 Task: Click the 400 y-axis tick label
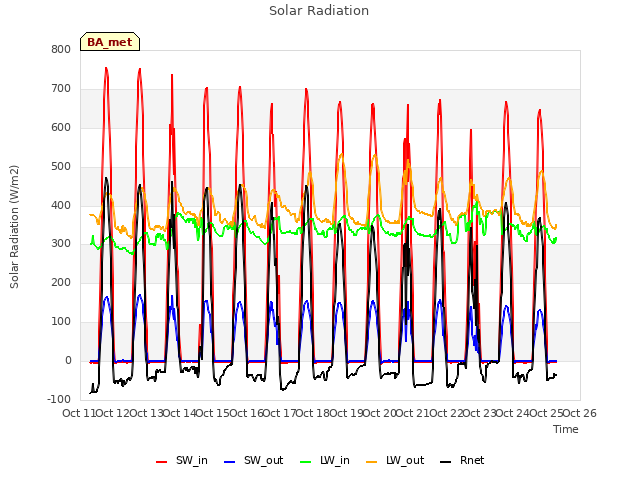click(x=61, y=205)
